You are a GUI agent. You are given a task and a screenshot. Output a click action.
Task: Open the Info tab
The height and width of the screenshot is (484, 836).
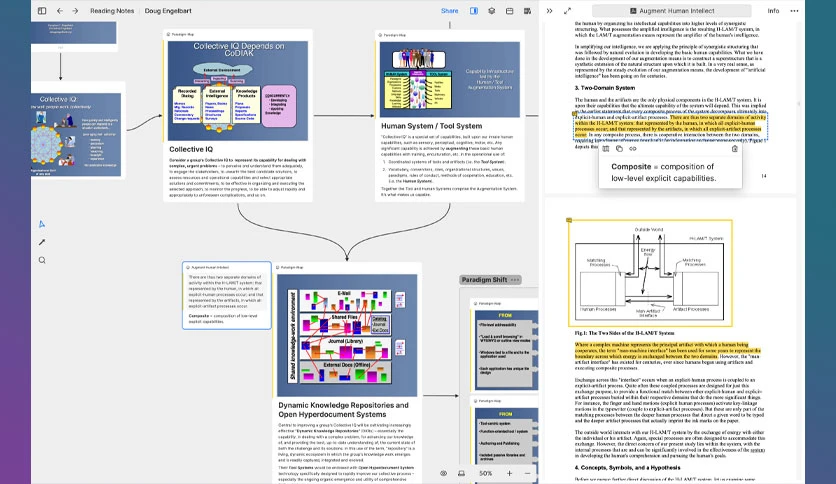click(x=773, y=11)
